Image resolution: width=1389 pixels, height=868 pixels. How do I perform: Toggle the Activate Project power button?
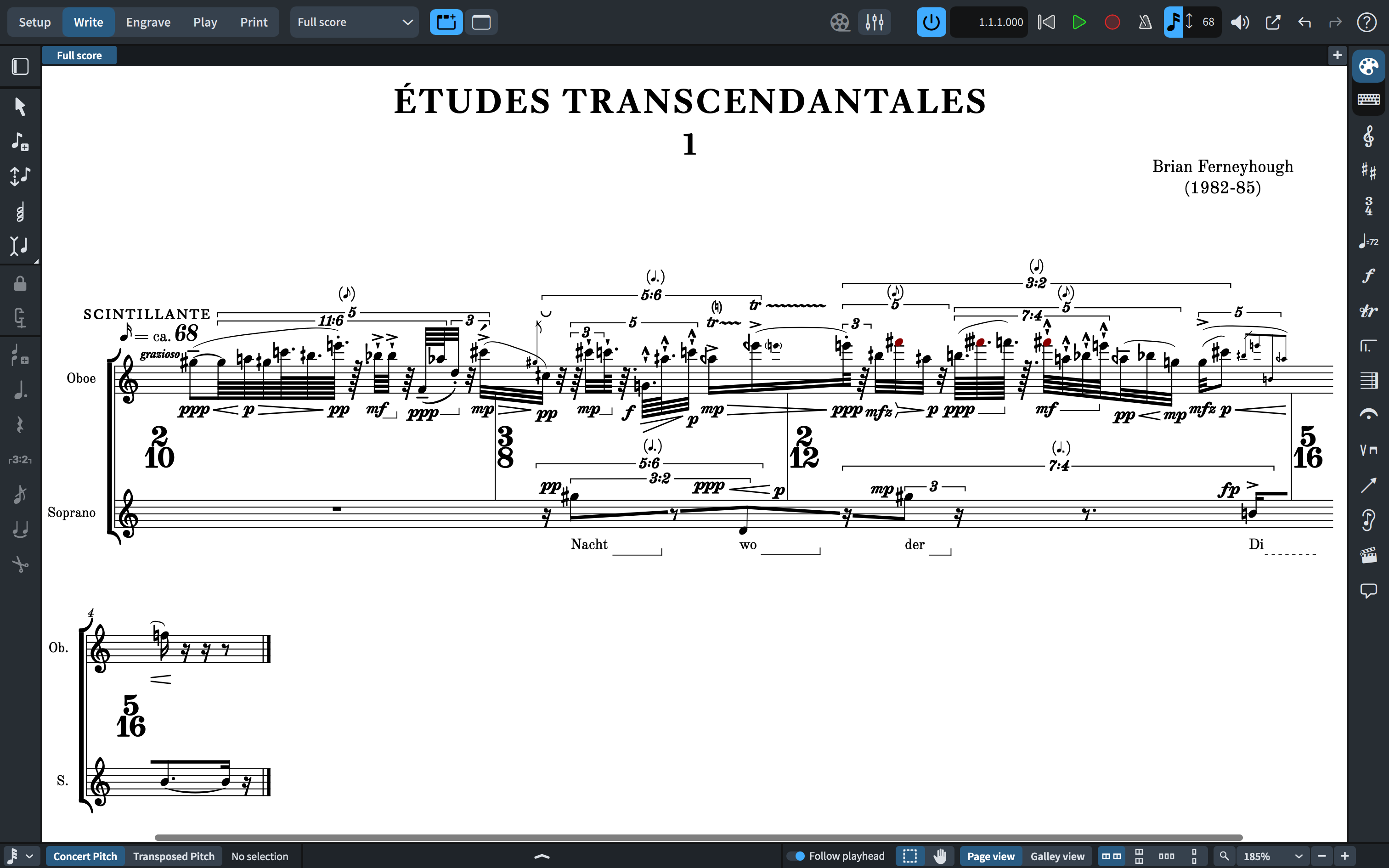click(x=931, y=23)
